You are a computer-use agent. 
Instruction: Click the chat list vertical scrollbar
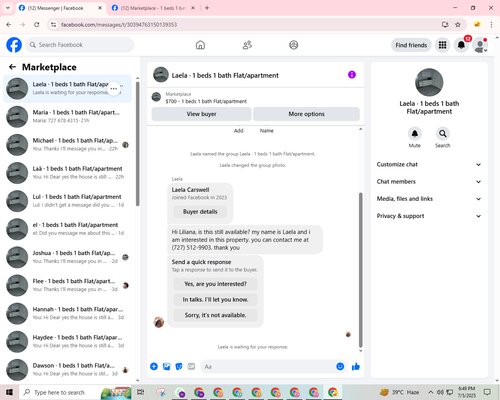point(138,143)
